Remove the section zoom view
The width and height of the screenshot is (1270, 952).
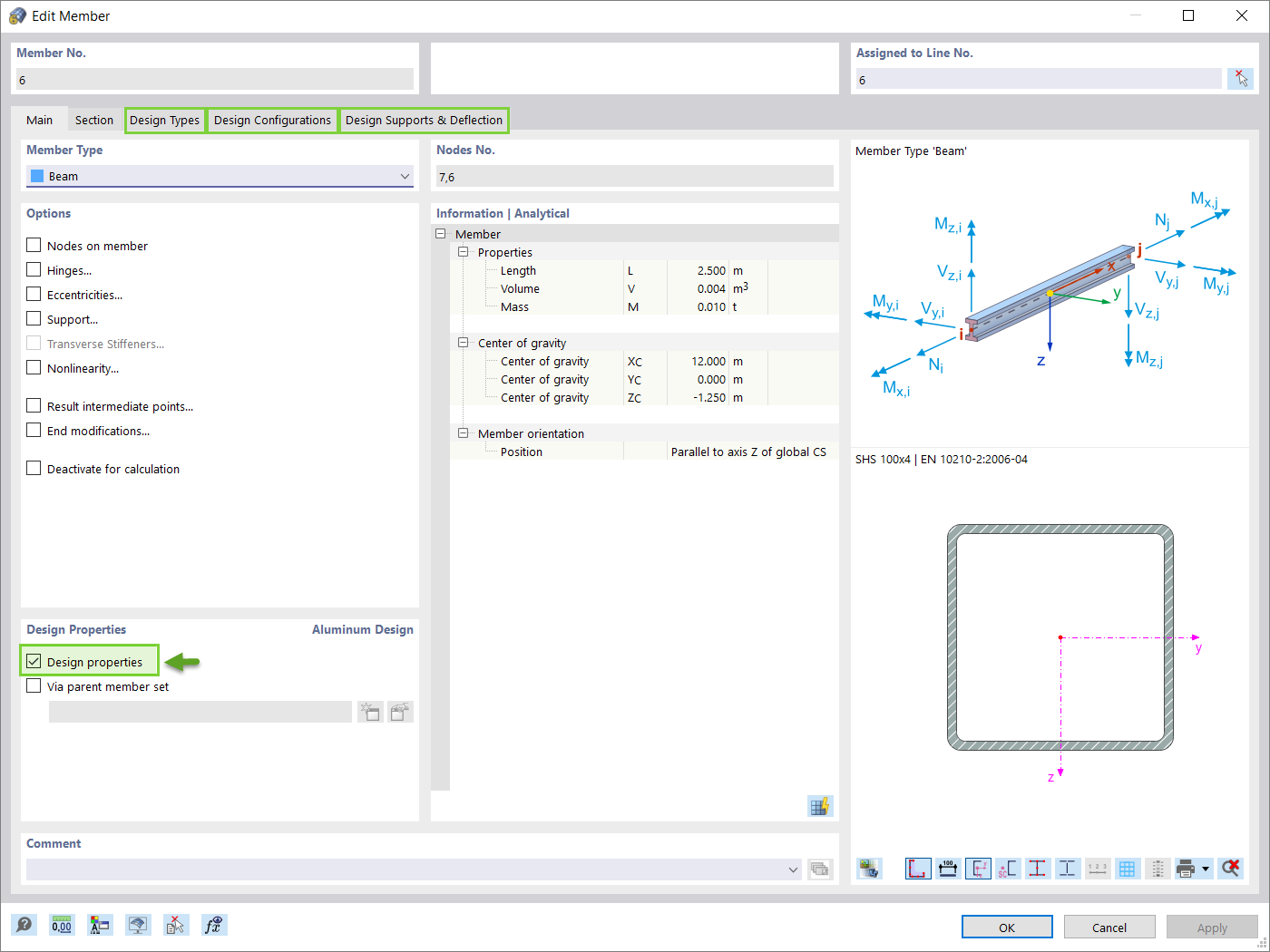[1231, 868]
